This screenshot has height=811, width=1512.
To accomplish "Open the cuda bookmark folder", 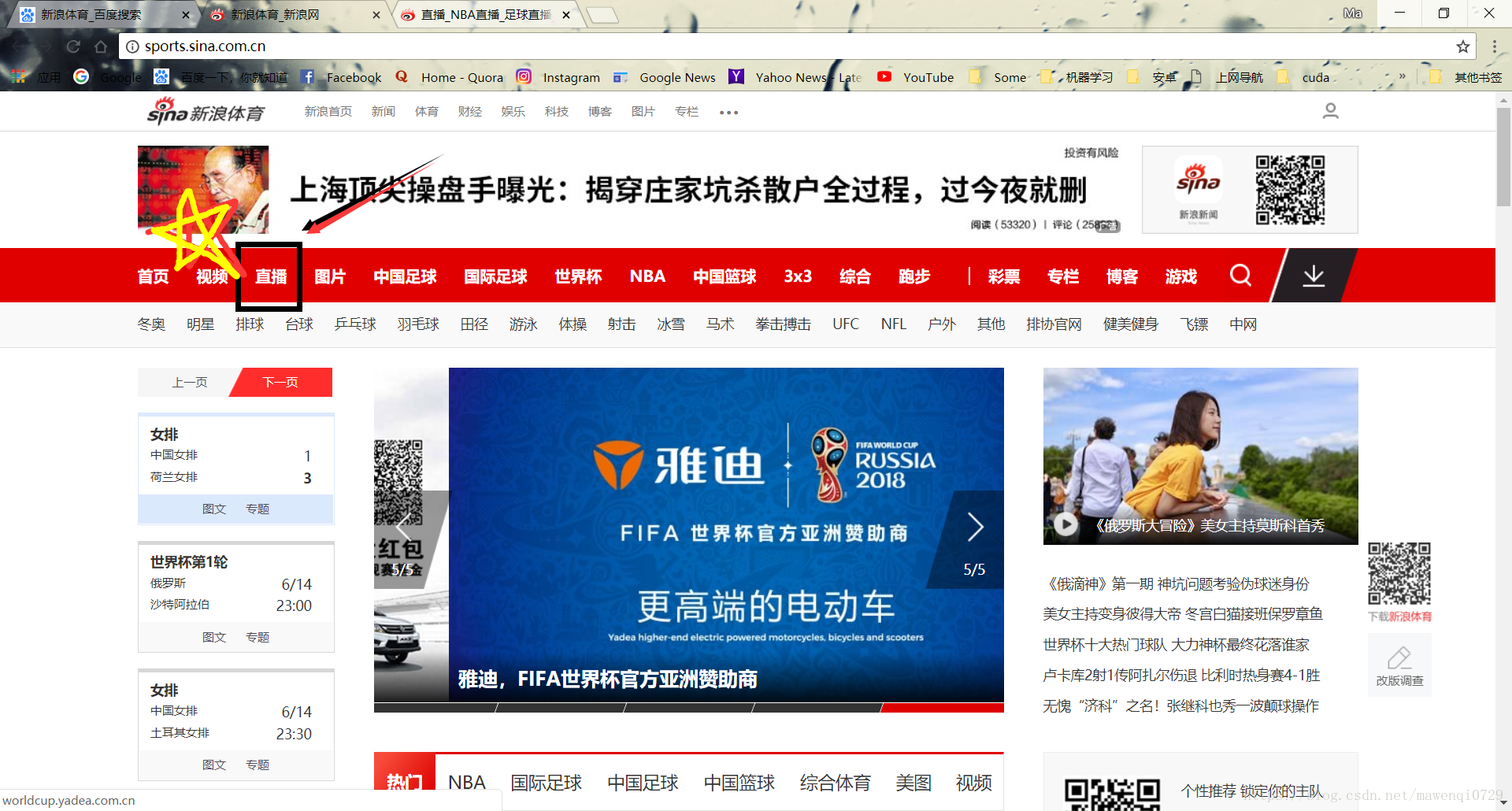I will [1303, 77].
